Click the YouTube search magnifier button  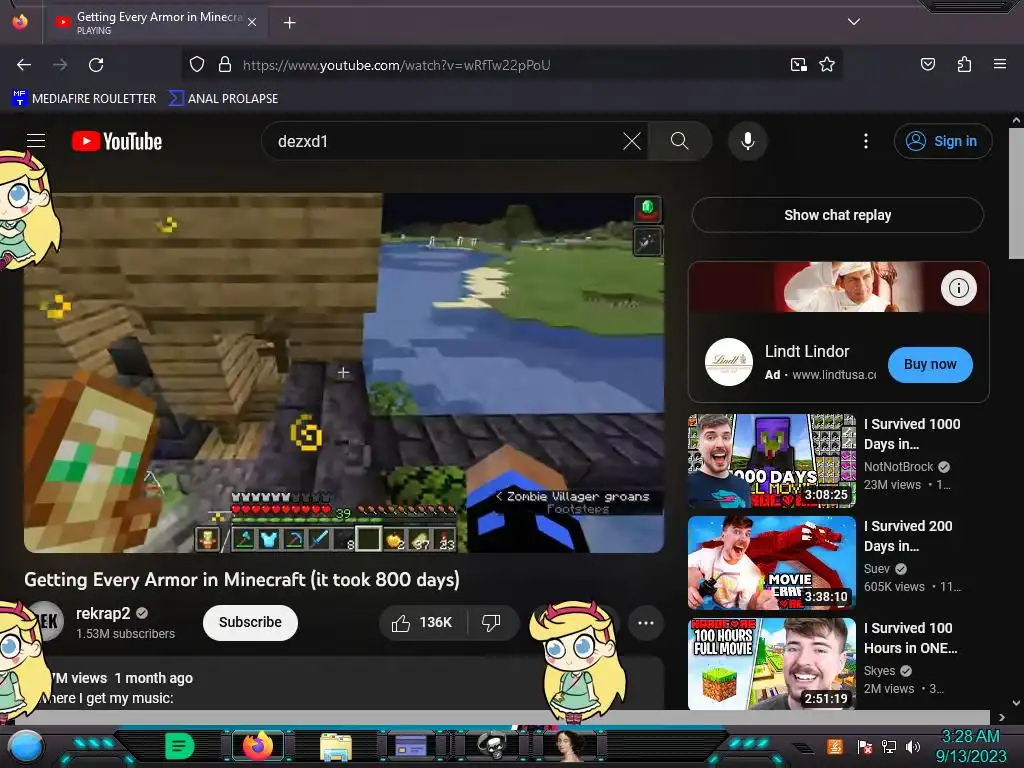[679, 141]
